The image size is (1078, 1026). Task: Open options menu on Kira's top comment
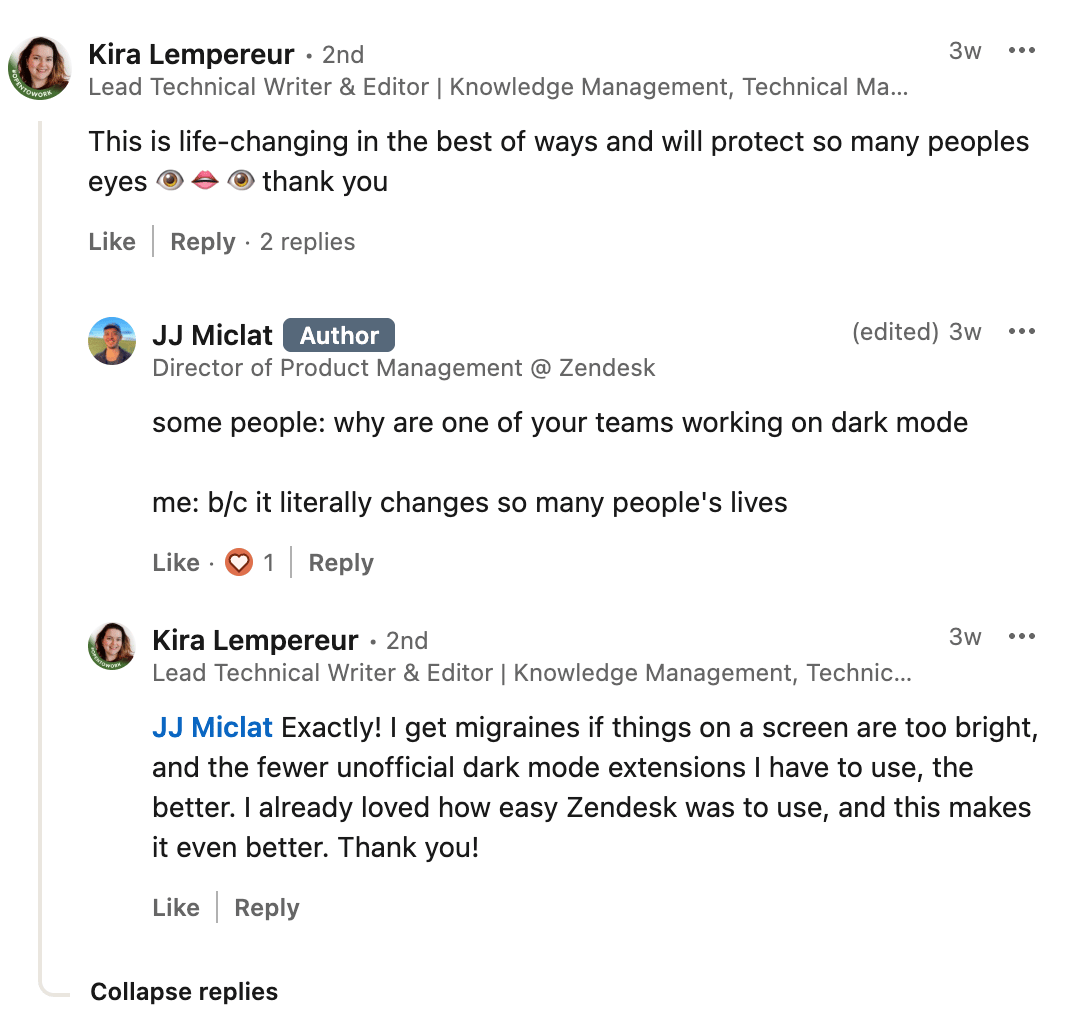[1022, 51]
